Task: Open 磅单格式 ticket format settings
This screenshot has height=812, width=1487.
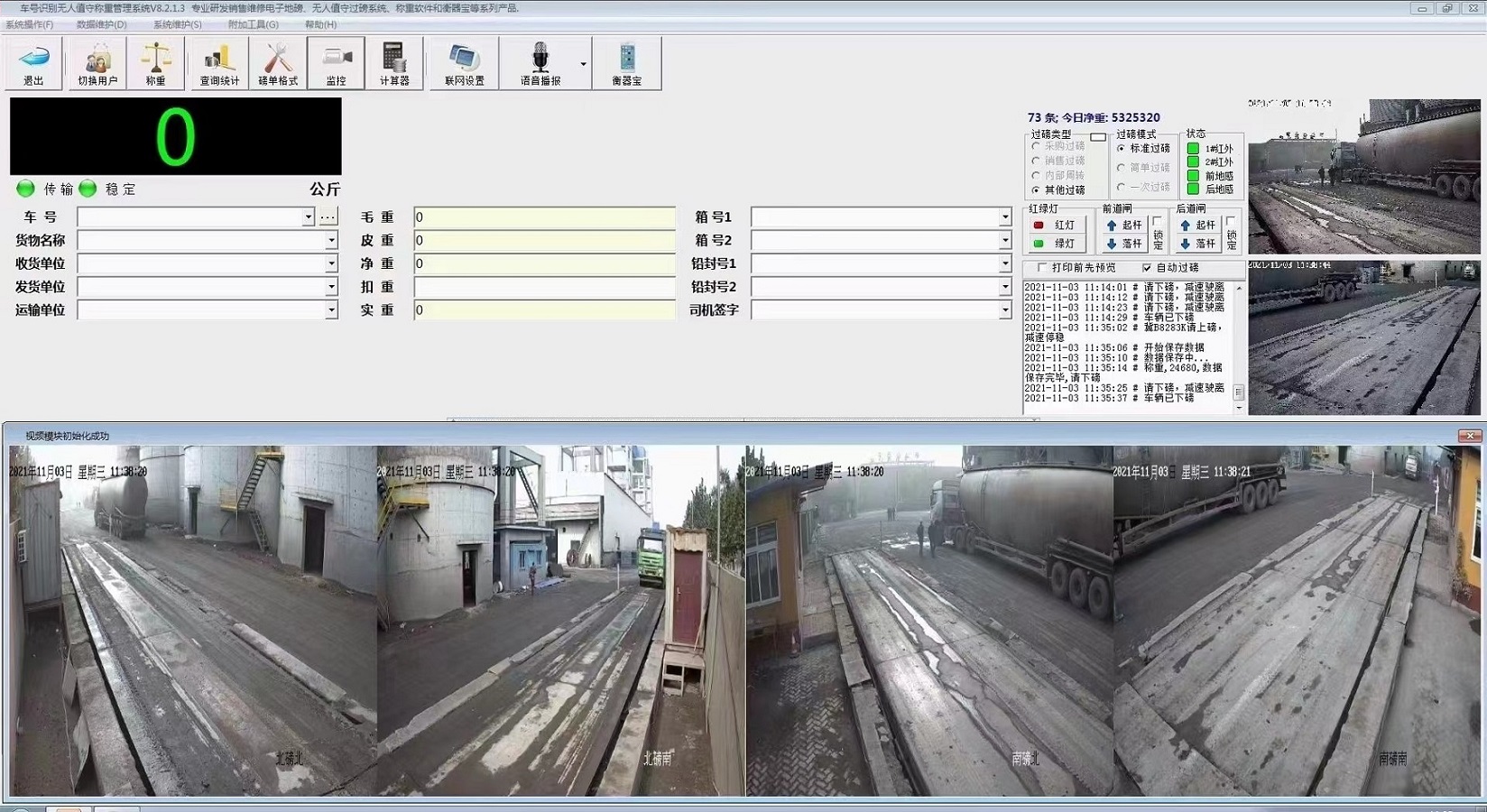Action: (x=276, y=61)
